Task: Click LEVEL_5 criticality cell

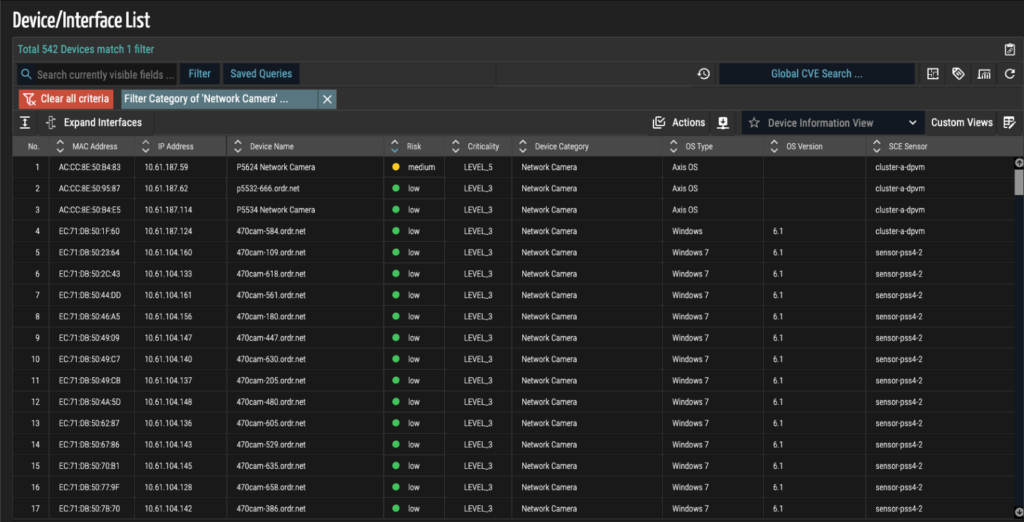Action: (x=478, y=167)
